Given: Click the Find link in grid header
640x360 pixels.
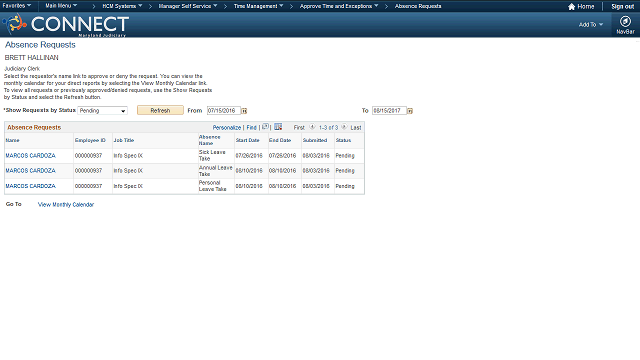Looking at the screenshot, I should [x=251, y=127].
